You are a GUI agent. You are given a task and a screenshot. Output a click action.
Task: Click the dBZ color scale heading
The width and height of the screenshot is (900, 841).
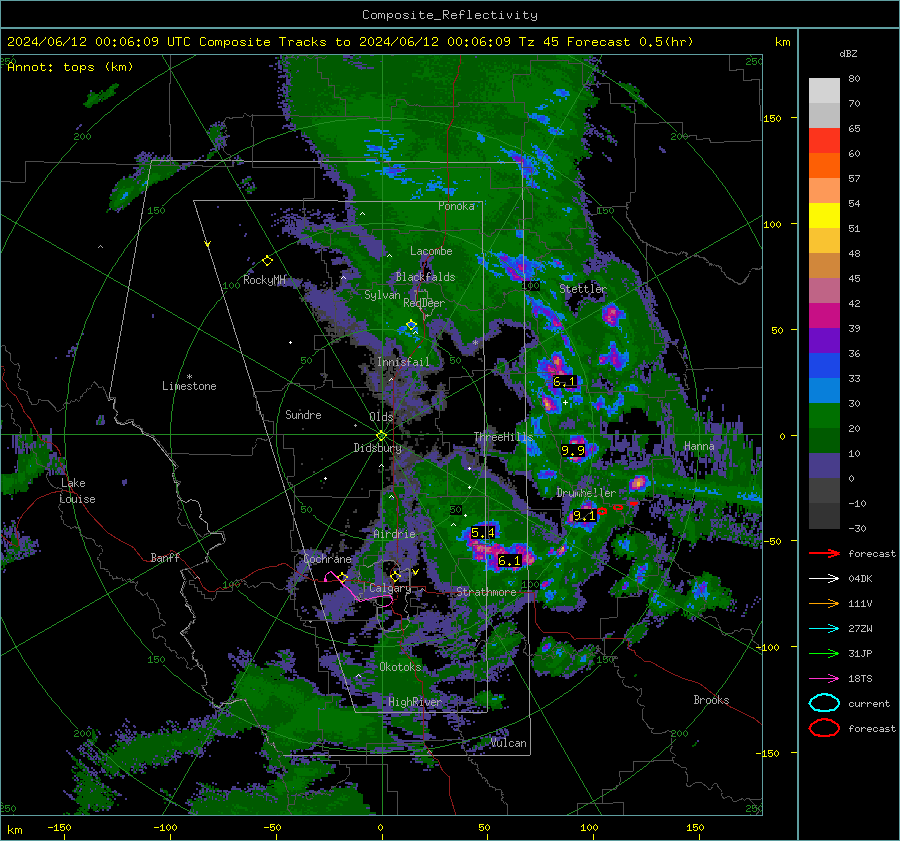coord(848,54)
